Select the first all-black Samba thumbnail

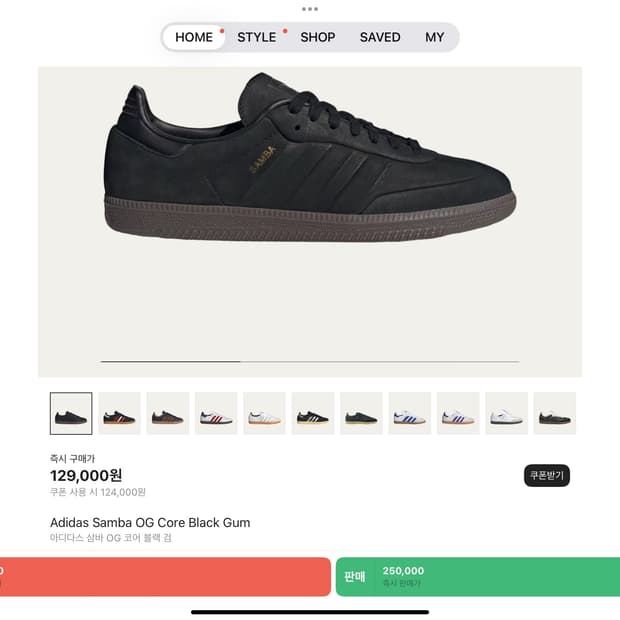coord(71,413)
